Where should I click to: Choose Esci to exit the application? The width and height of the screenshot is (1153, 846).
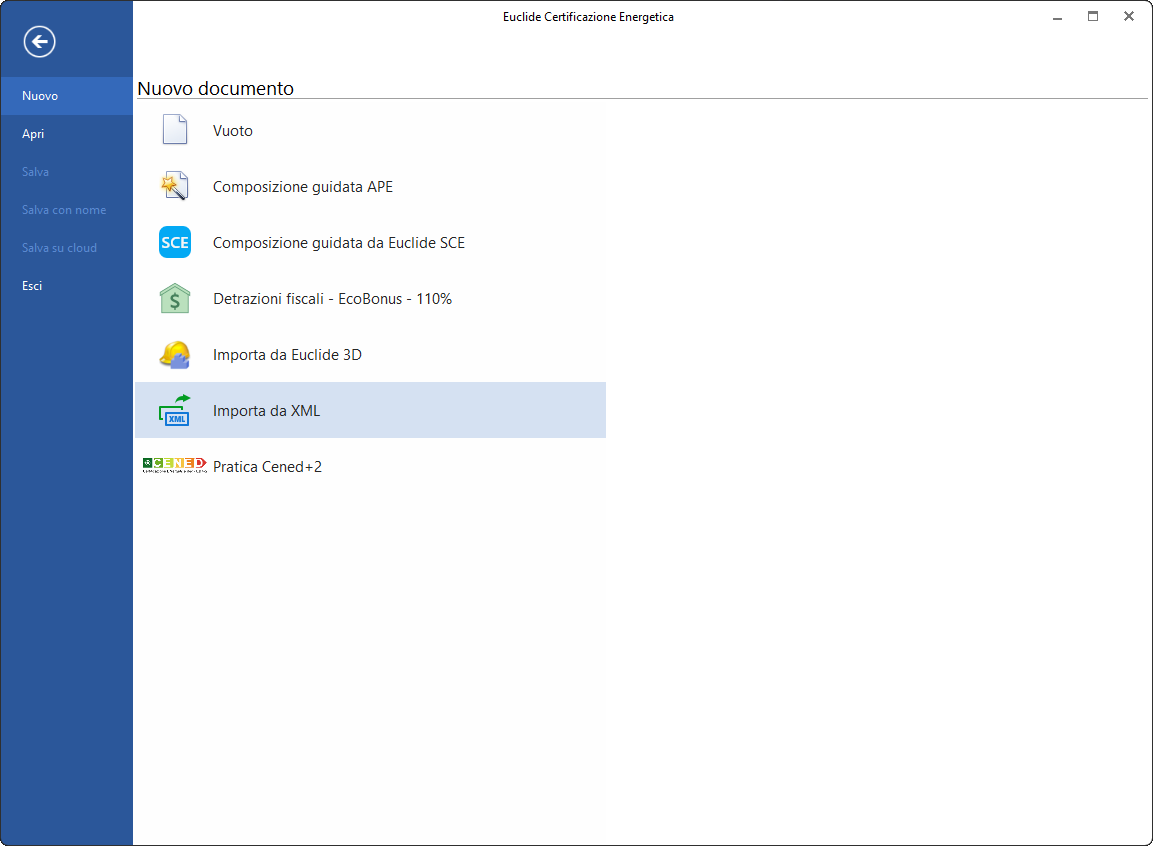(x=32, y=286)
